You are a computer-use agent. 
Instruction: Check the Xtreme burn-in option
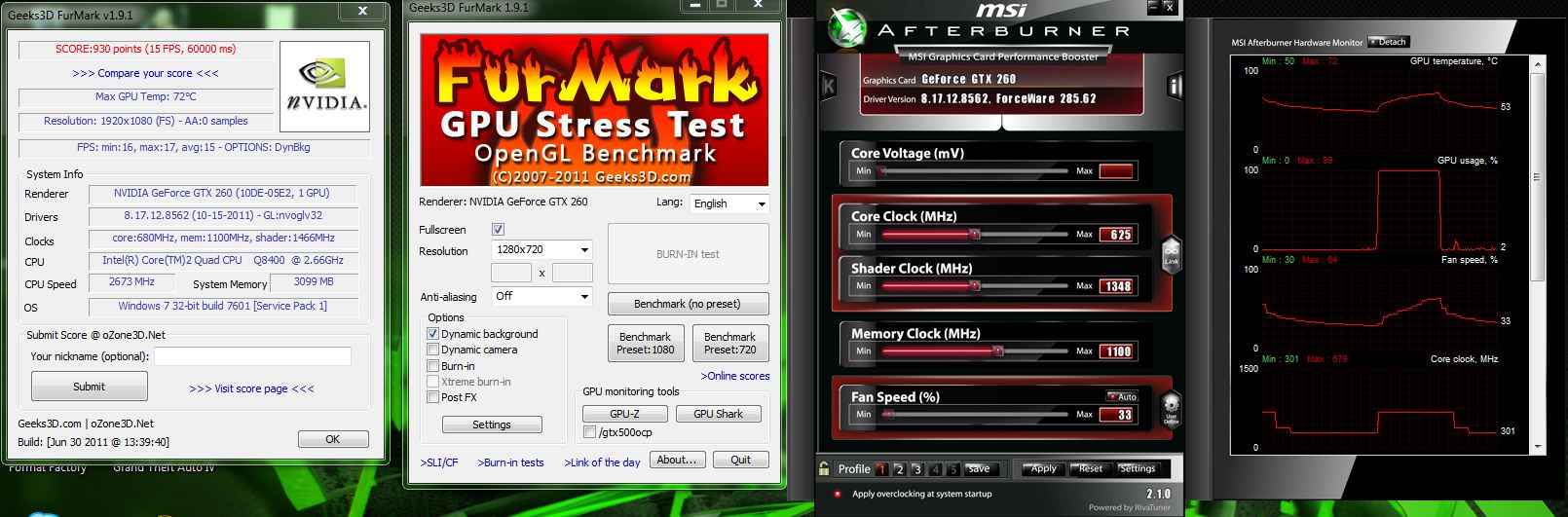click(x=432, y=382)
